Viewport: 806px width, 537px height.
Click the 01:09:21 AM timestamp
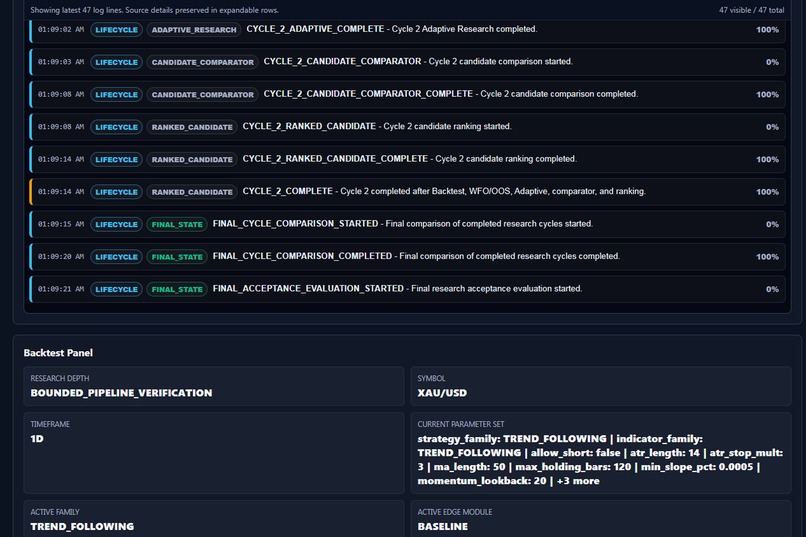61,289
